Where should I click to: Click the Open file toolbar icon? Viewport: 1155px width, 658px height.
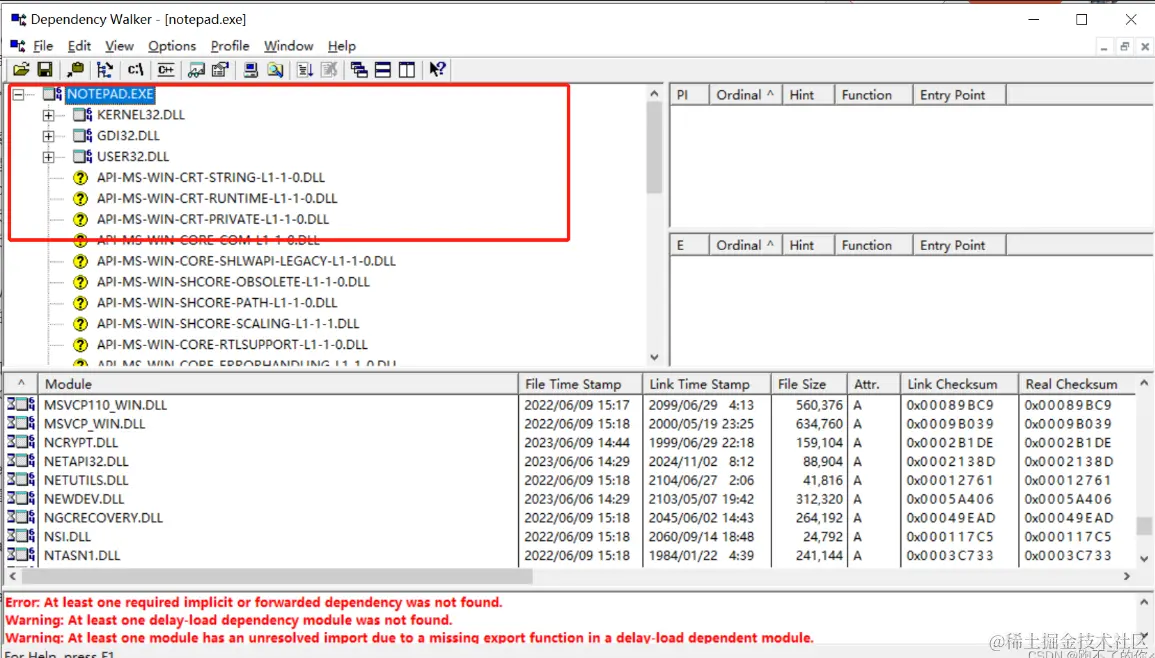[21, 70]
